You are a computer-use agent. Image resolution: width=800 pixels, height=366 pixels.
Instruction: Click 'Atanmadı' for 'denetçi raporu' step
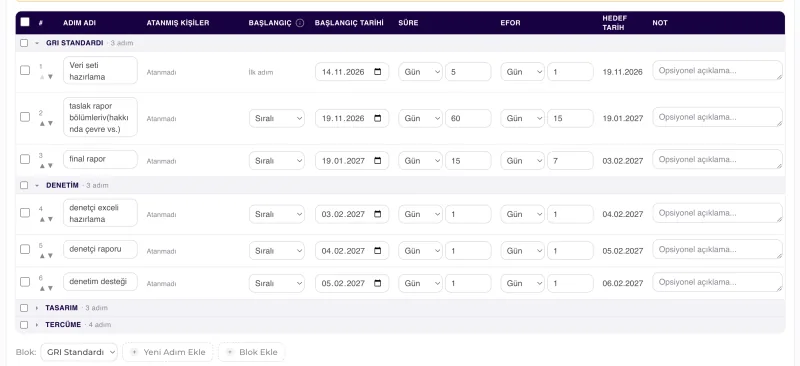pos(161,252)
